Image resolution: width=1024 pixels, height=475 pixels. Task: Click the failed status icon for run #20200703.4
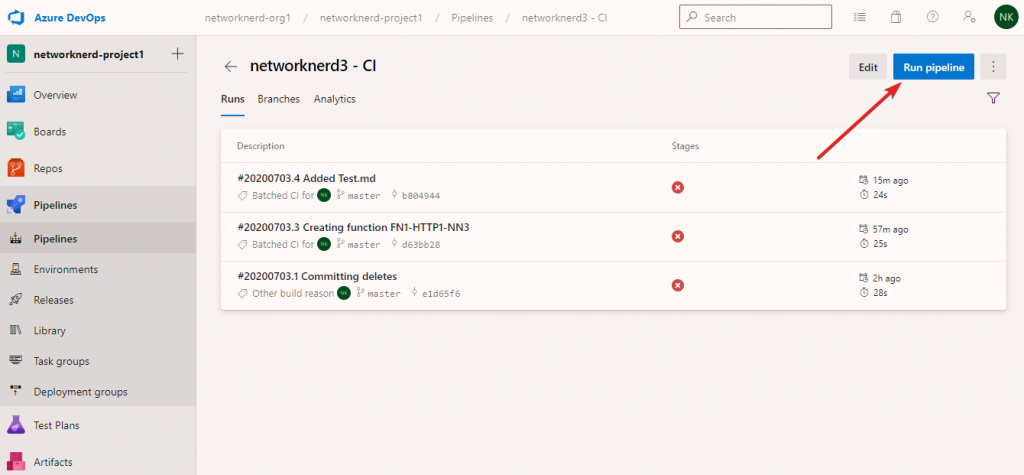click(678, 188)
